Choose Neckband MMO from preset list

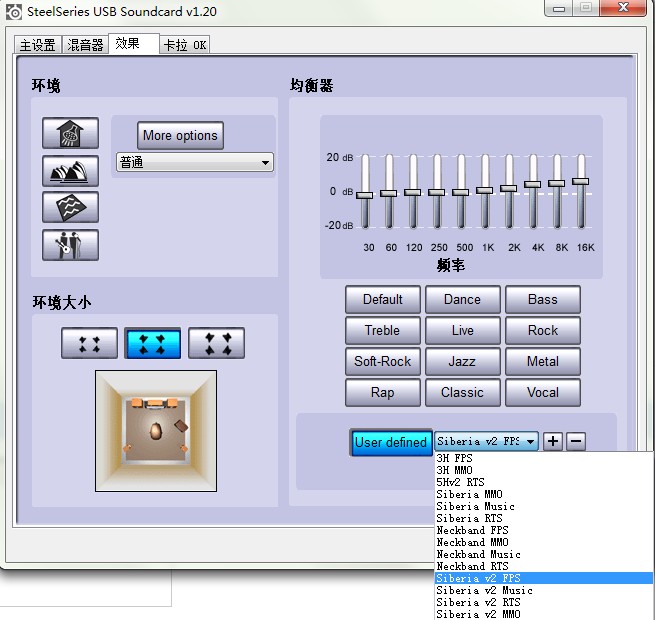[x=544, y=542]
